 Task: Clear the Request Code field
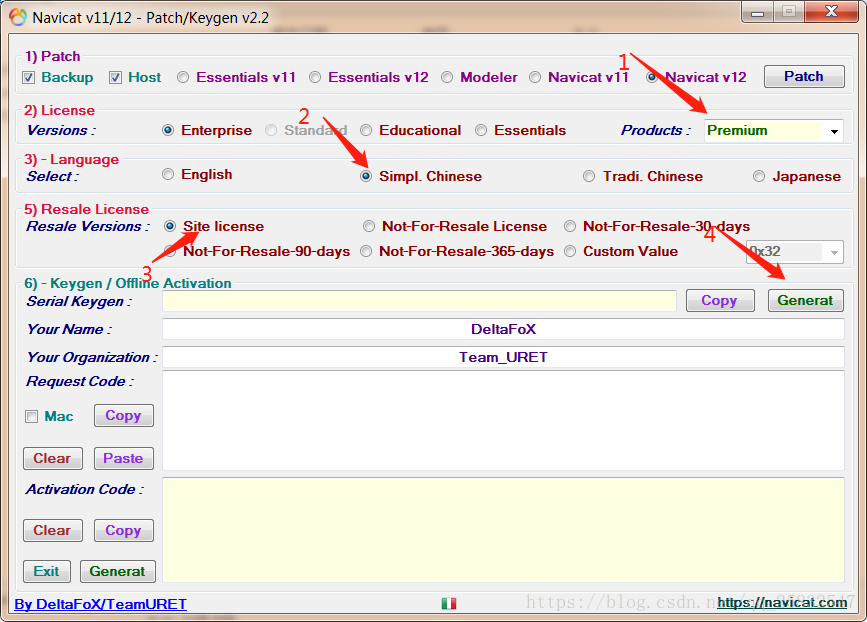53,459
